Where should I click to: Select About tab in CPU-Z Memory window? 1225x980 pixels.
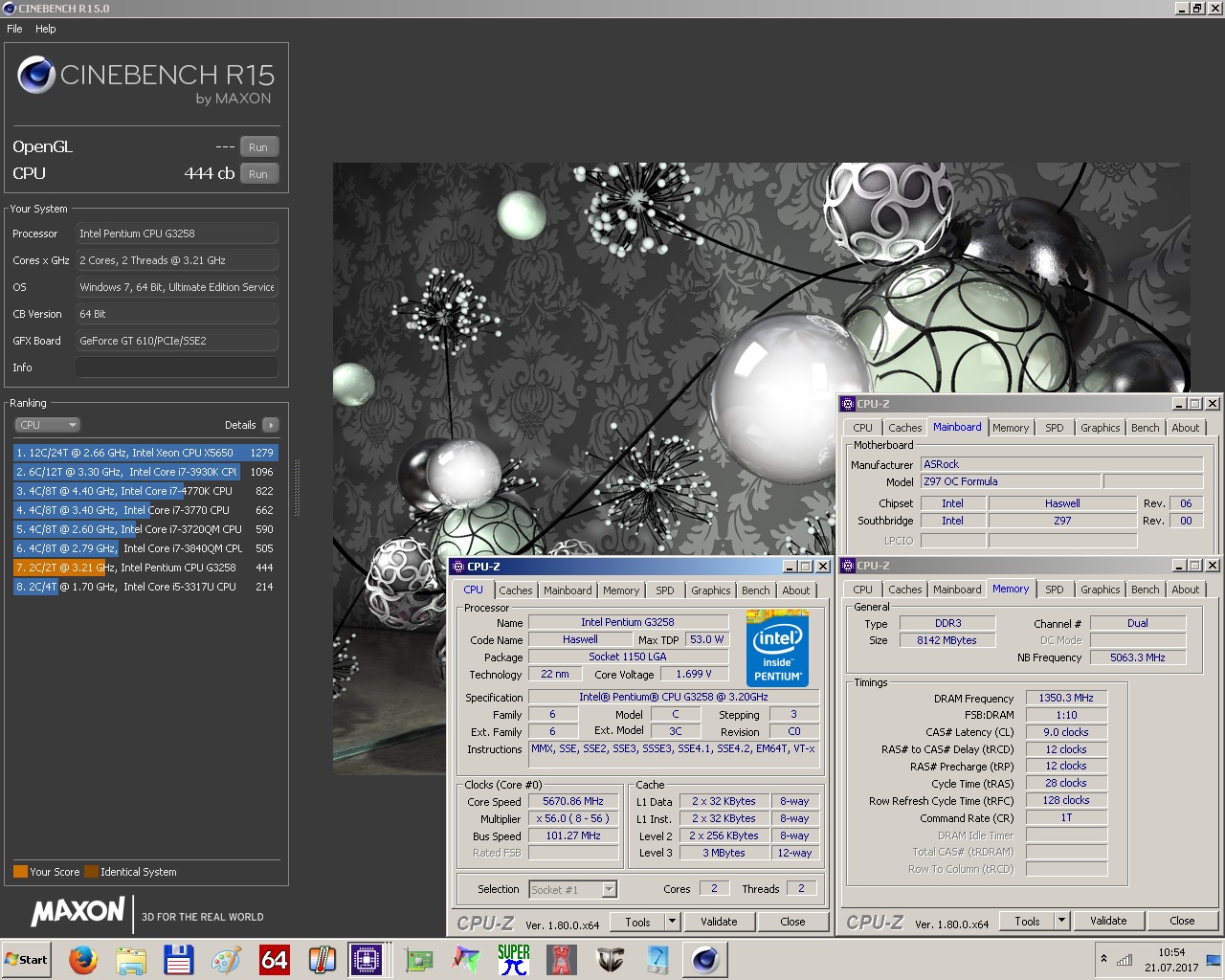click(1185, 590)
